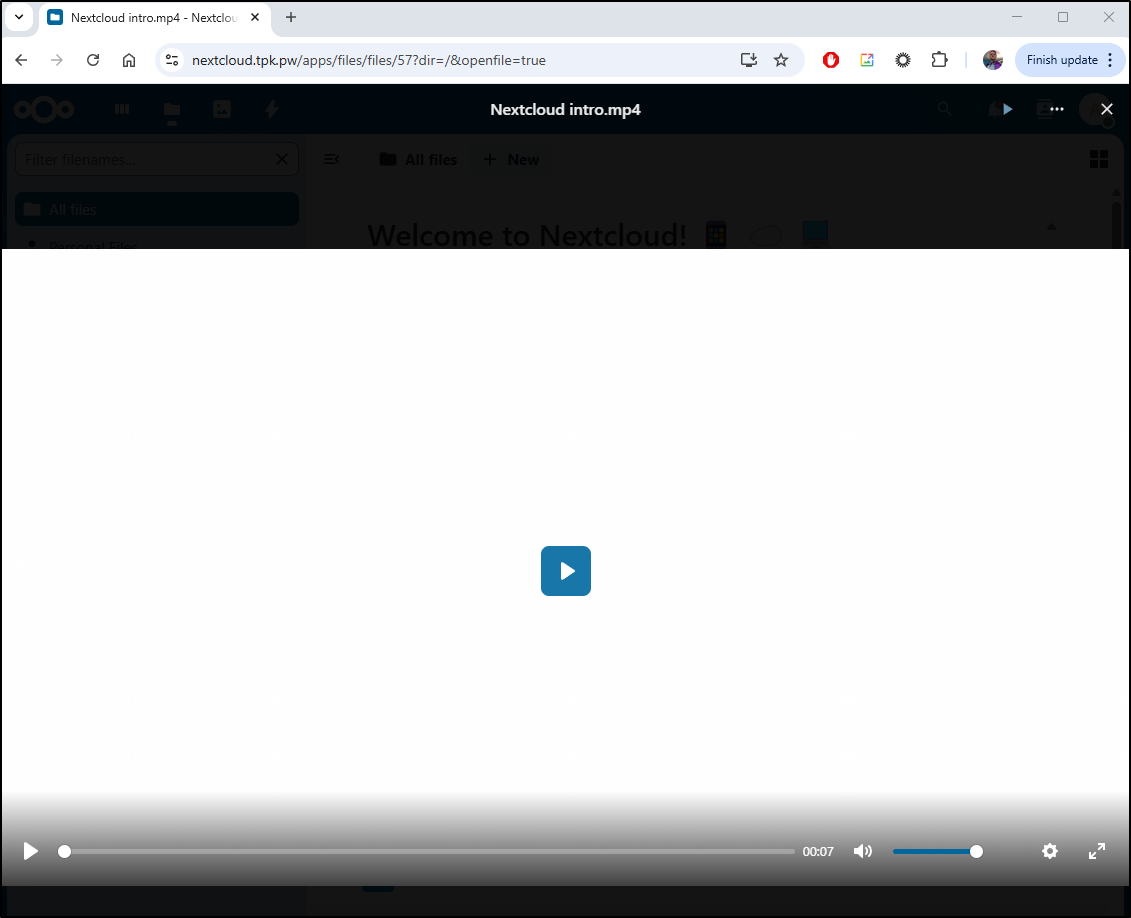
Task: Open the tab search dropdown arrow
Action: (x=19, y=17)
